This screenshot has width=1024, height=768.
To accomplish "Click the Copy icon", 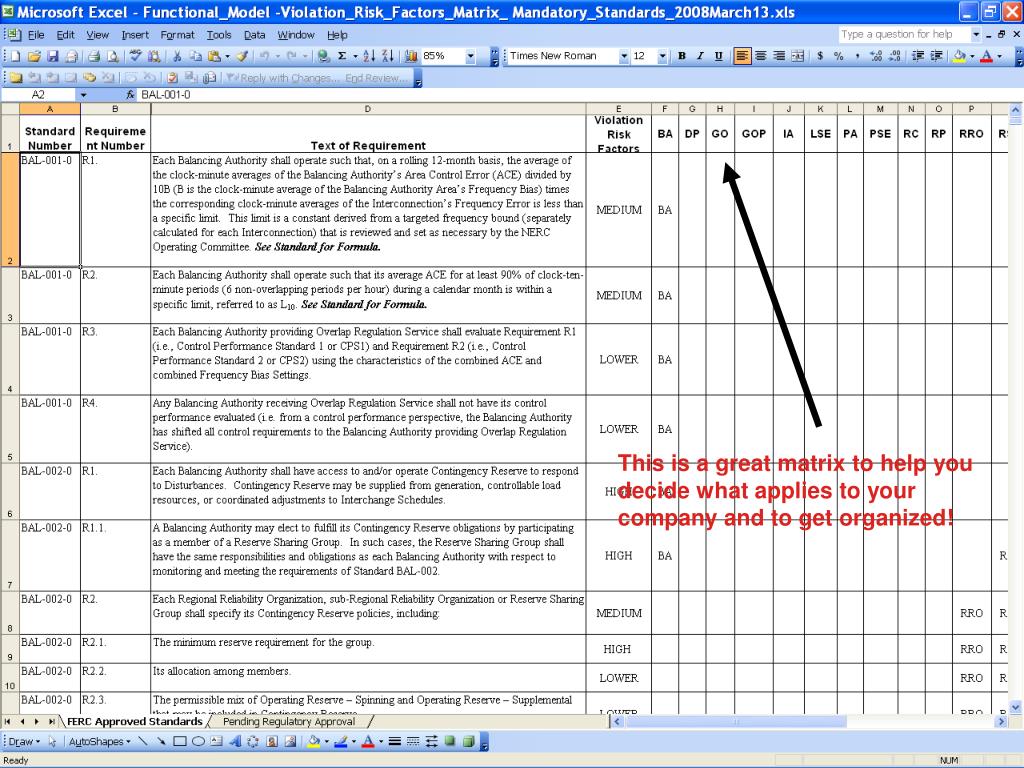I will 195,57.
